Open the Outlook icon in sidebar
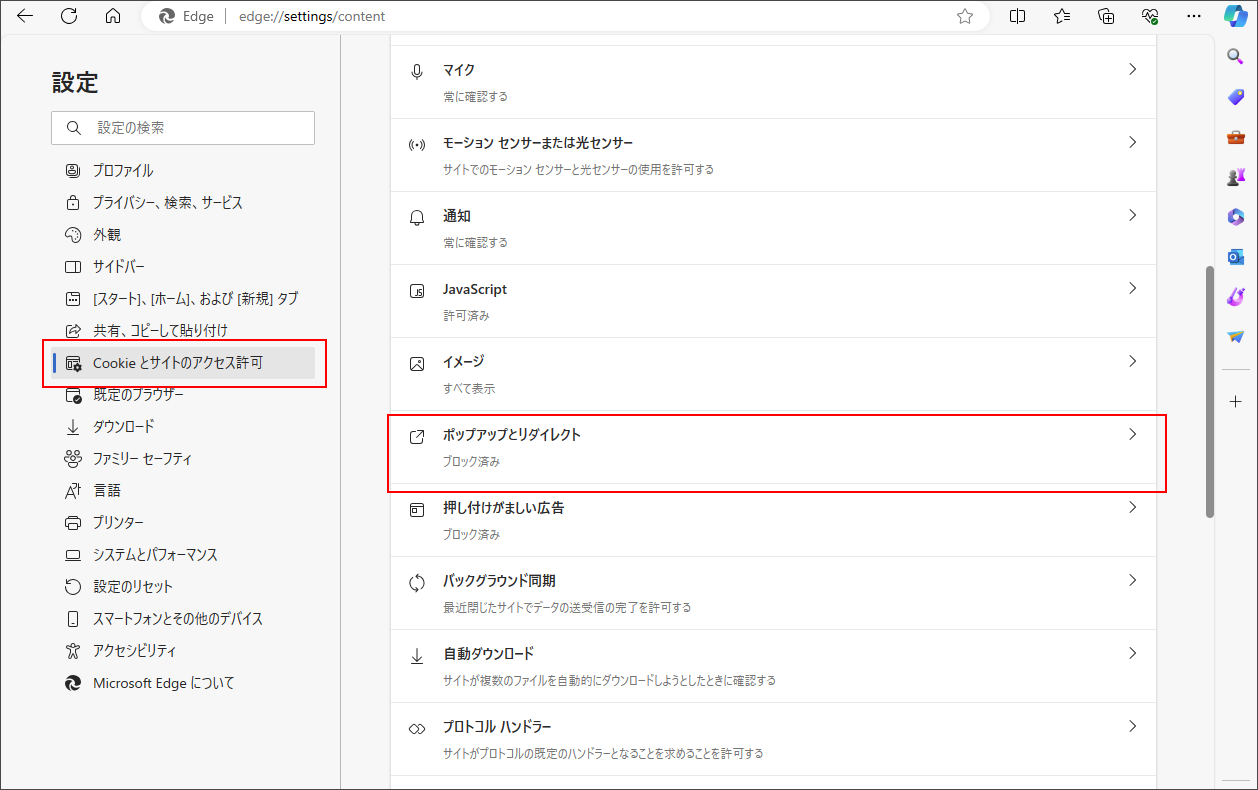 click(x=1236, y=257)
